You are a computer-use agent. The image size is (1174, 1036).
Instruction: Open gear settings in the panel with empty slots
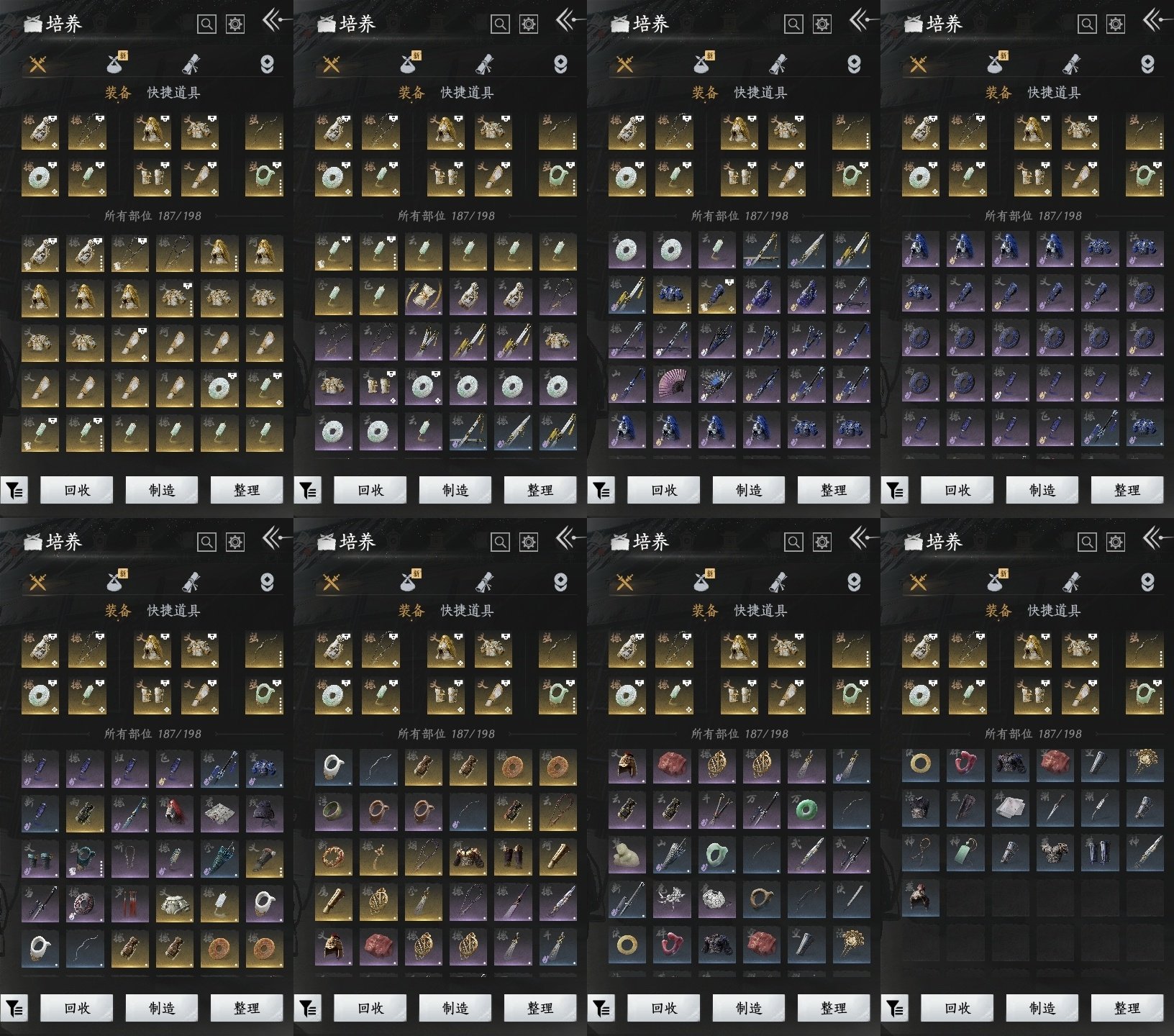pyautogui.click(x=1116, y=542)
